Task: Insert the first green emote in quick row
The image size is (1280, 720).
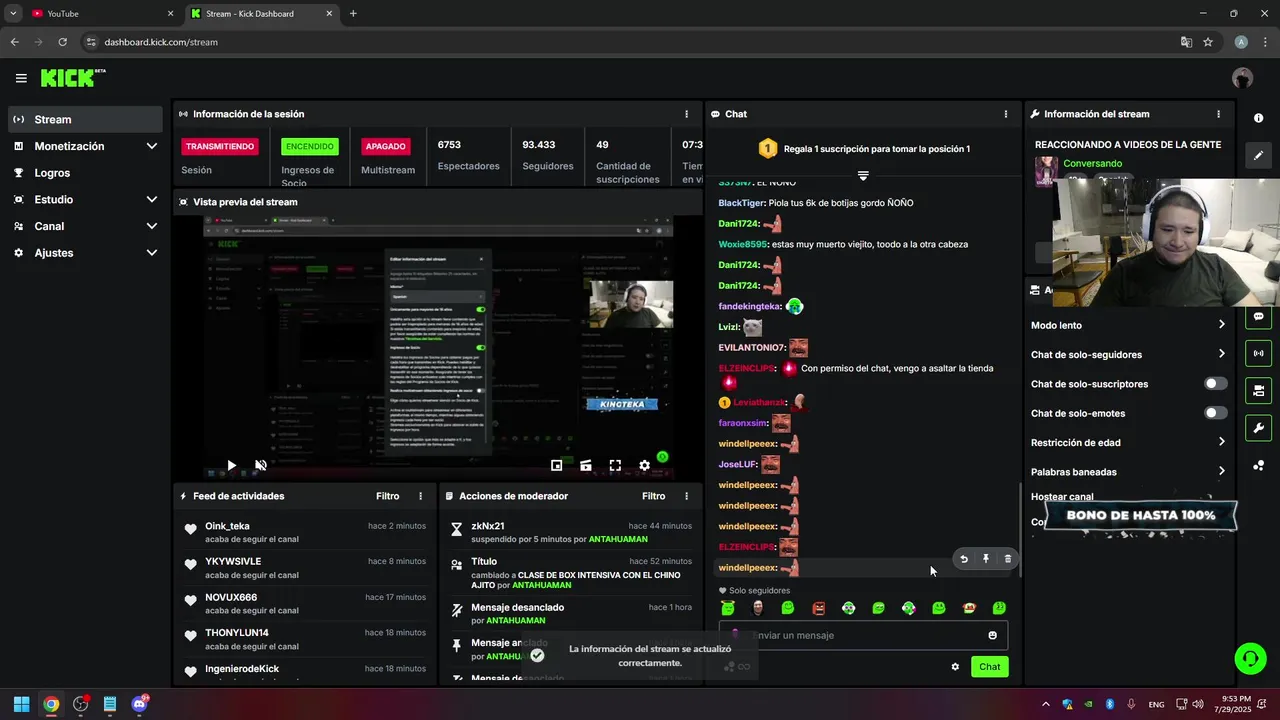Action: coord(728,608)
